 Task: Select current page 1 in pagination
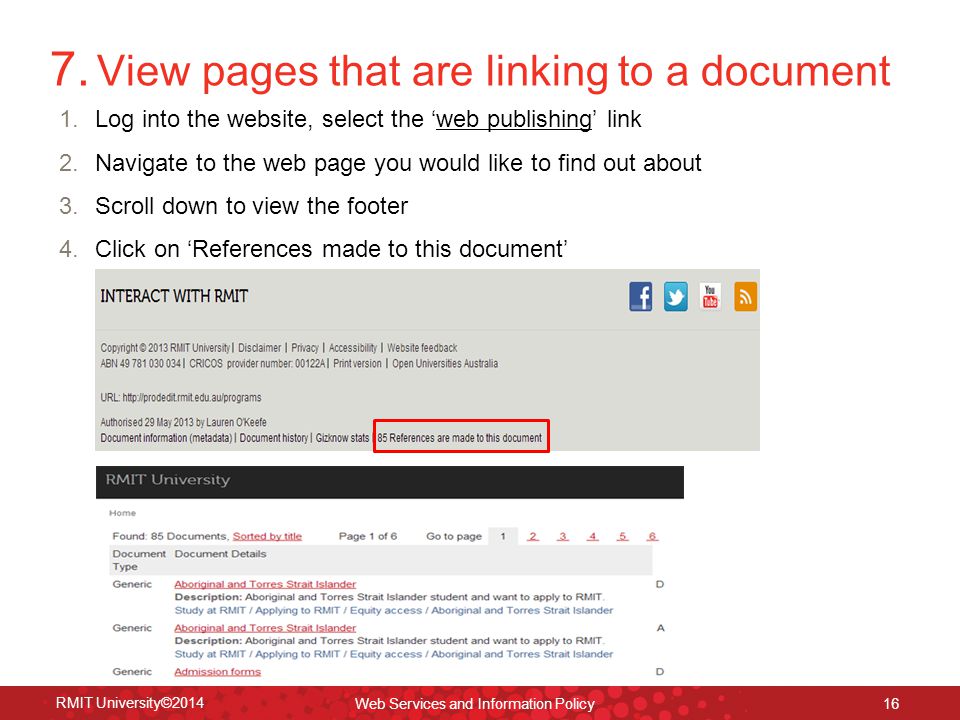(503, 536)
